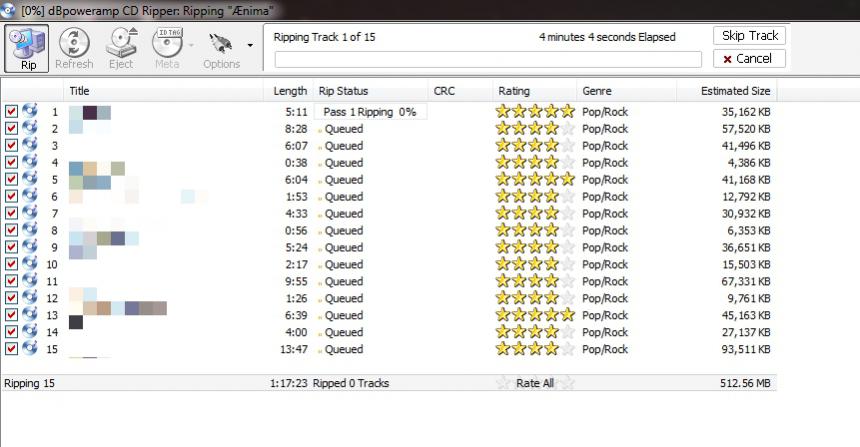
Task: Open the Genre cell of track 3
Action: 605,146
